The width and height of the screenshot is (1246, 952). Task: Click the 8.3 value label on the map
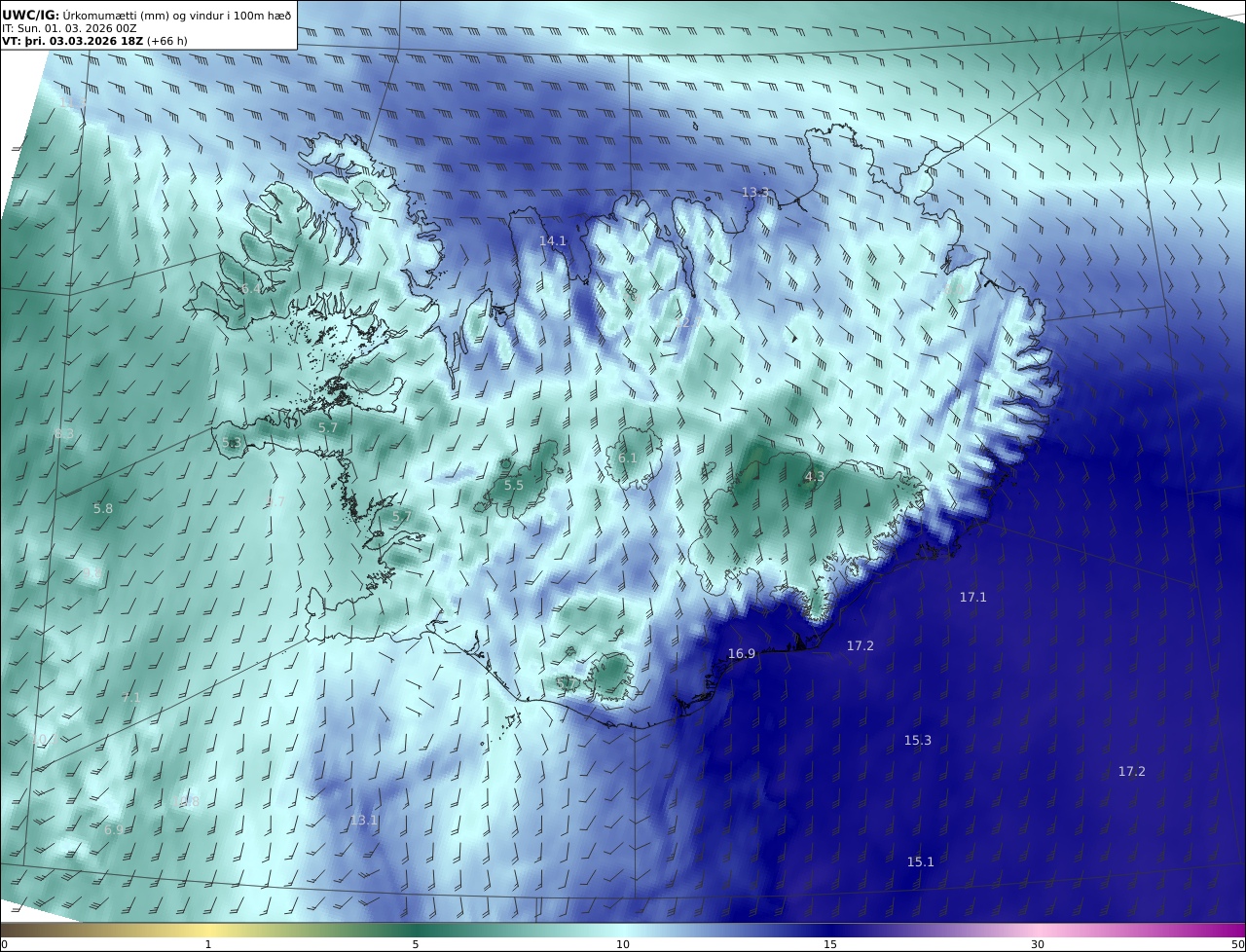click(x=63, y=433)
